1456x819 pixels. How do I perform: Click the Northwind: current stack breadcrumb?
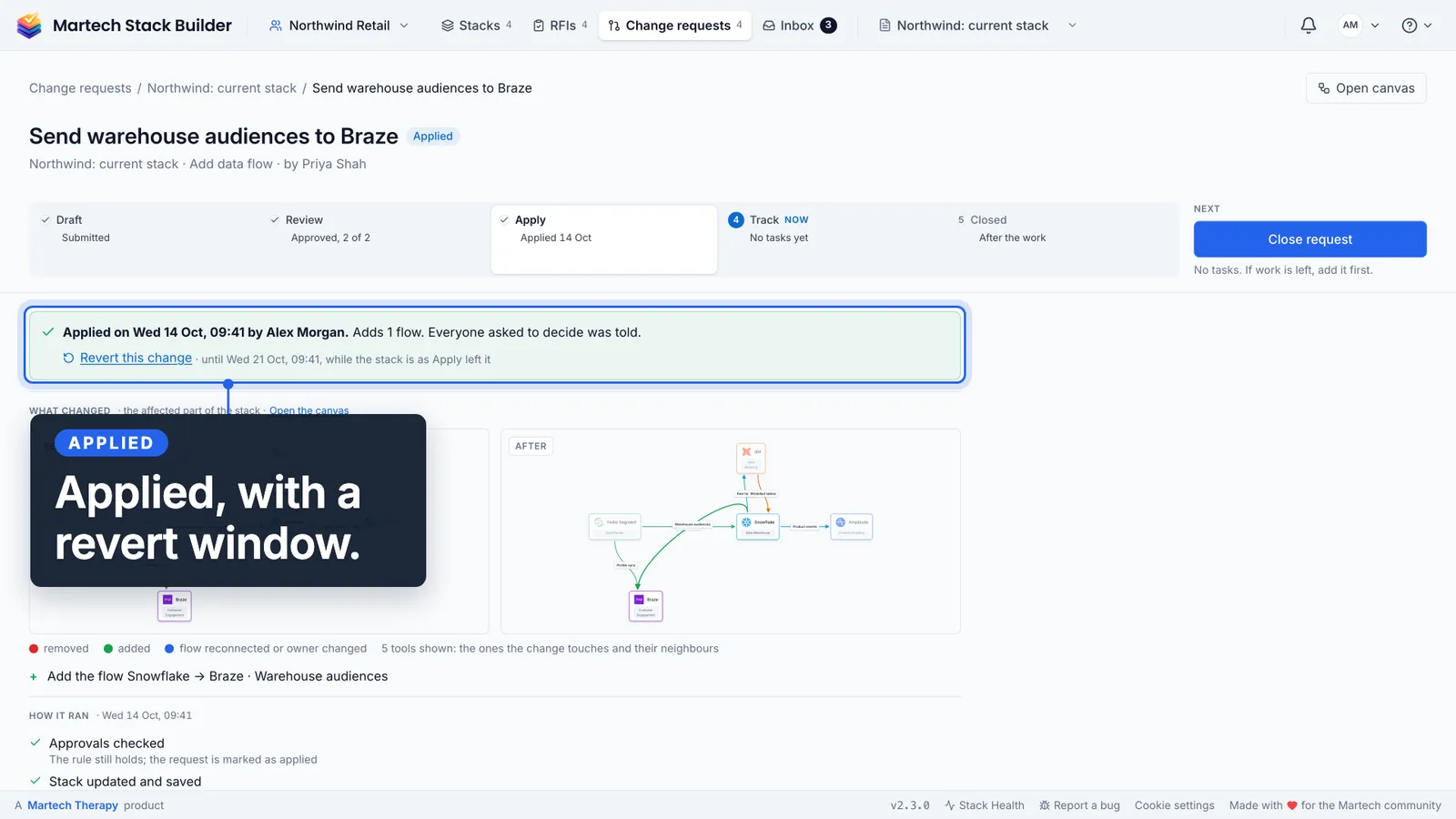[222, 88]
